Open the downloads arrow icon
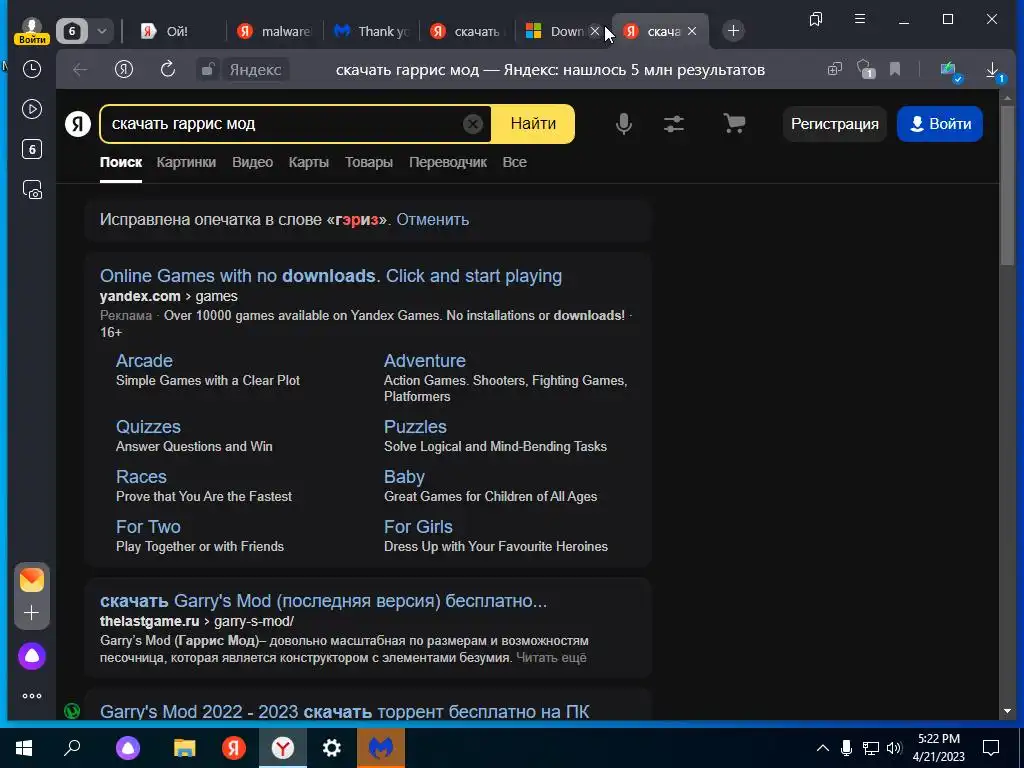 993,70
